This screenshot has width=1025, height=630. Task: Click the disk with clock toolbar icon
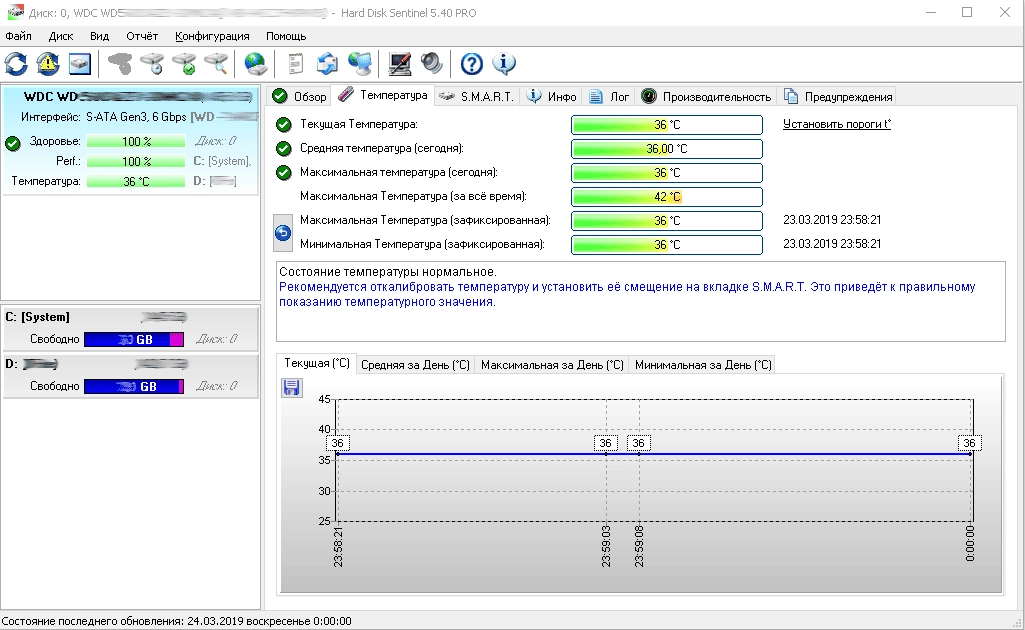pos(152,63)
